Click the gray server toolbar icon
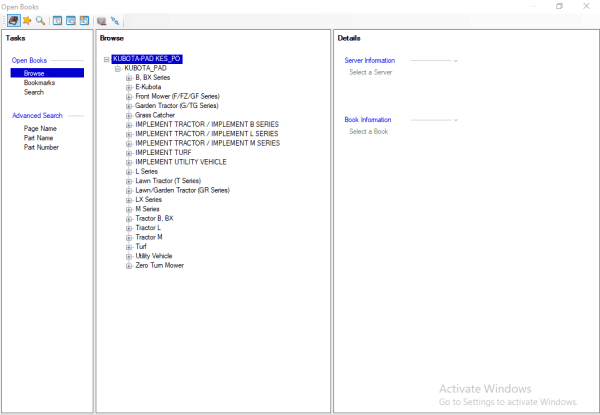The width and height of the screenshot is (600, 415). click(101, 21)
